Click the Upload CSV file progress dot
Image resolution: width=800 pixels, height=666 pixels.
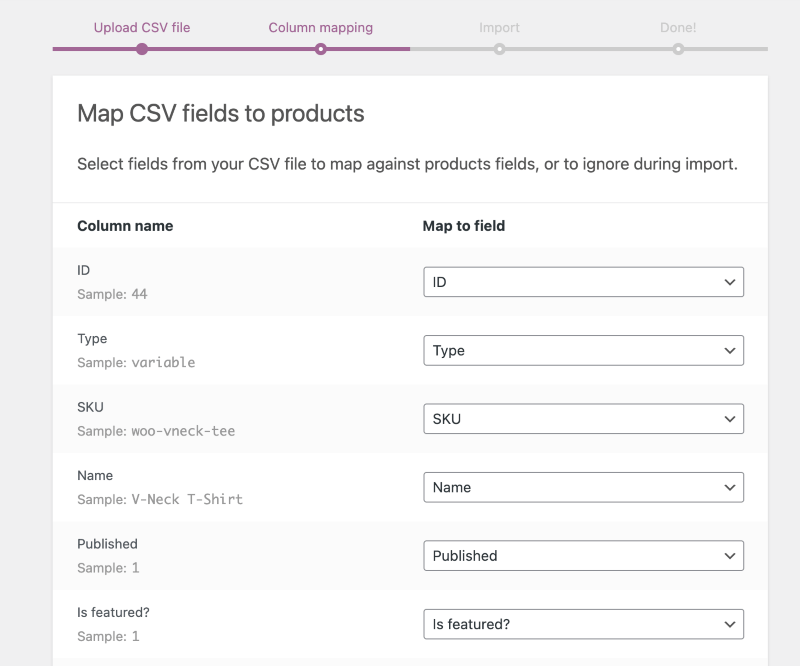(x=142, y=49)
